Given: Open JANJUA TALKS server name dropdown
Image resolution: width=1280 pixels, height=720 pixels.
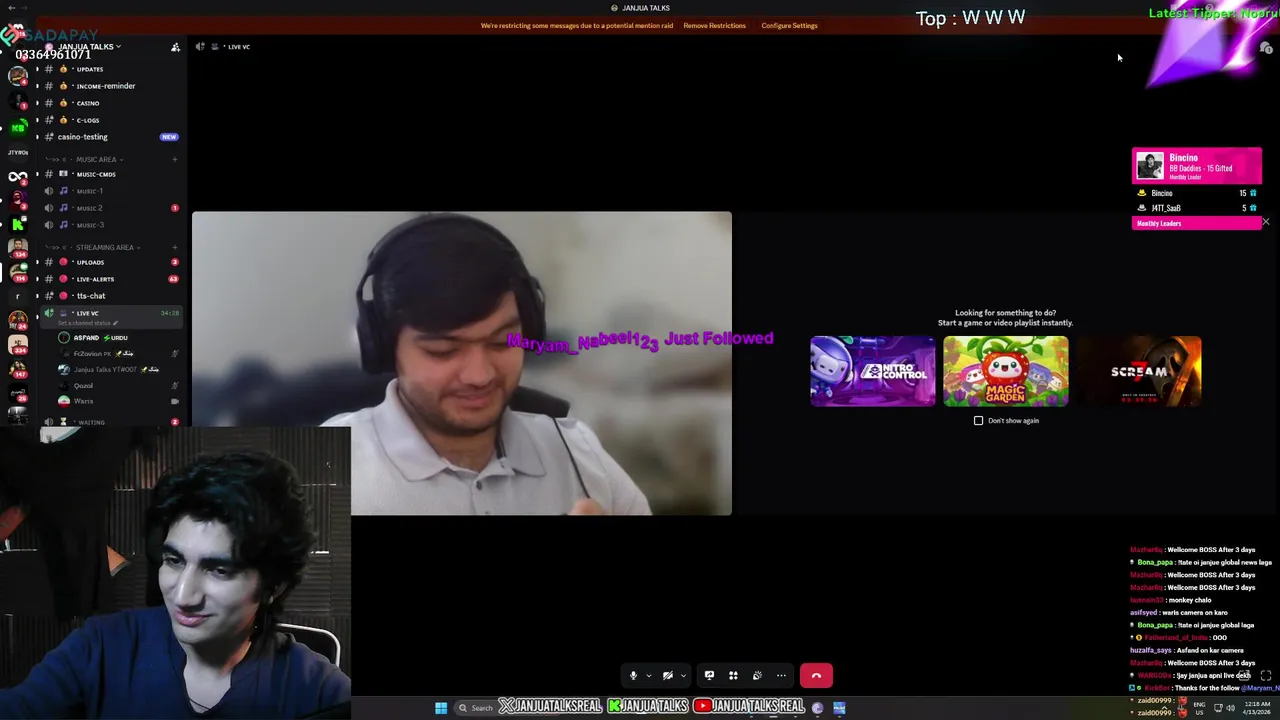Looking at the screenshot, I should 90,47.
